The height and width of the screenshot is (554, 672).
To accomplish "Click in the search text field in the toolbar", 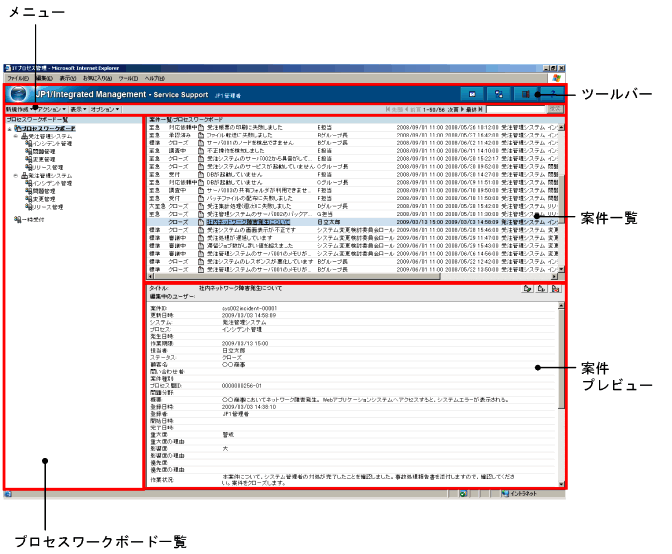I will [516, 110].
